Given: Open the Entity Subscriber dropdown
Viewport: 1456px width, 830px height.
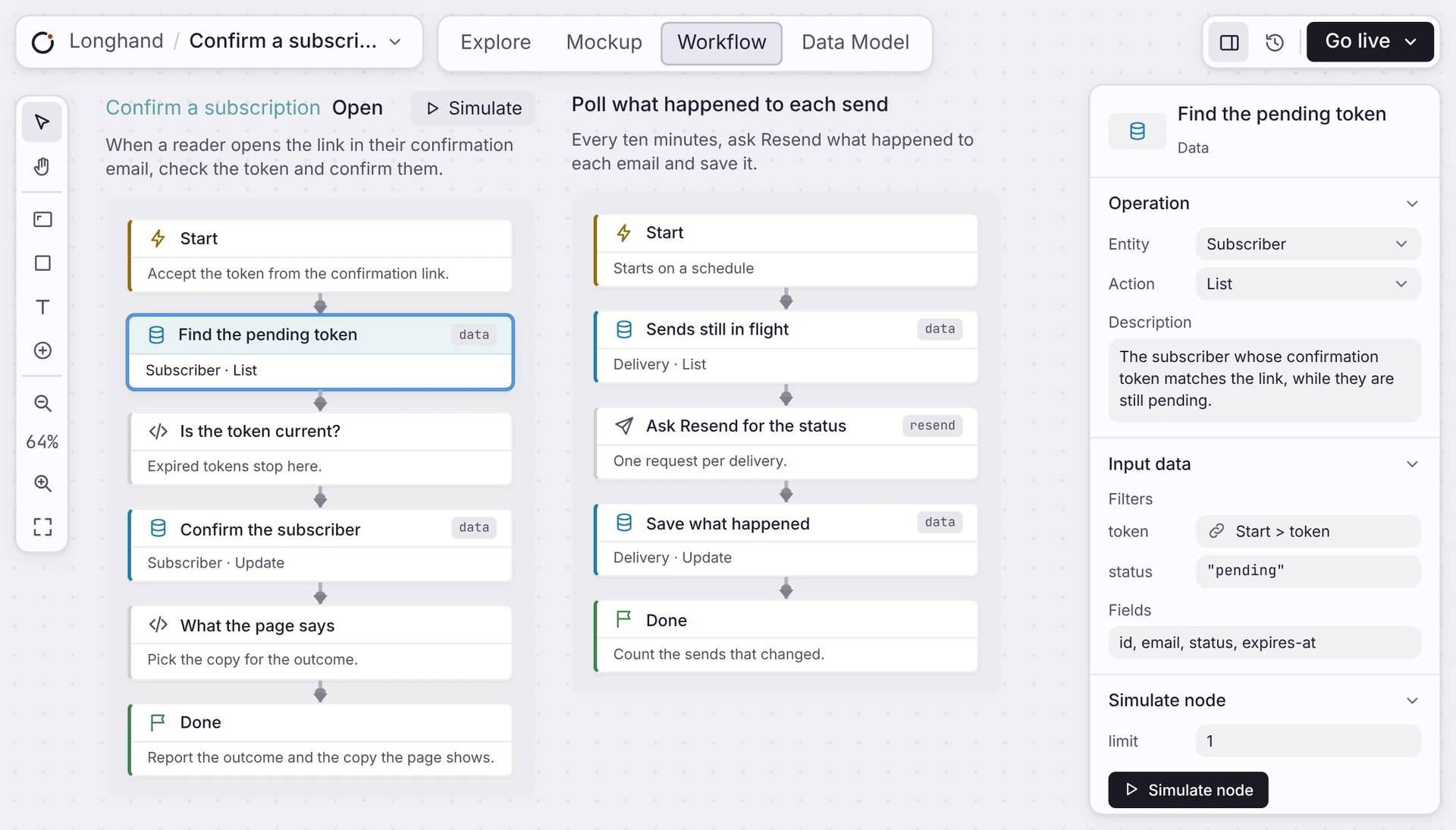Looking at the screenshot, I should point(1308,244).
